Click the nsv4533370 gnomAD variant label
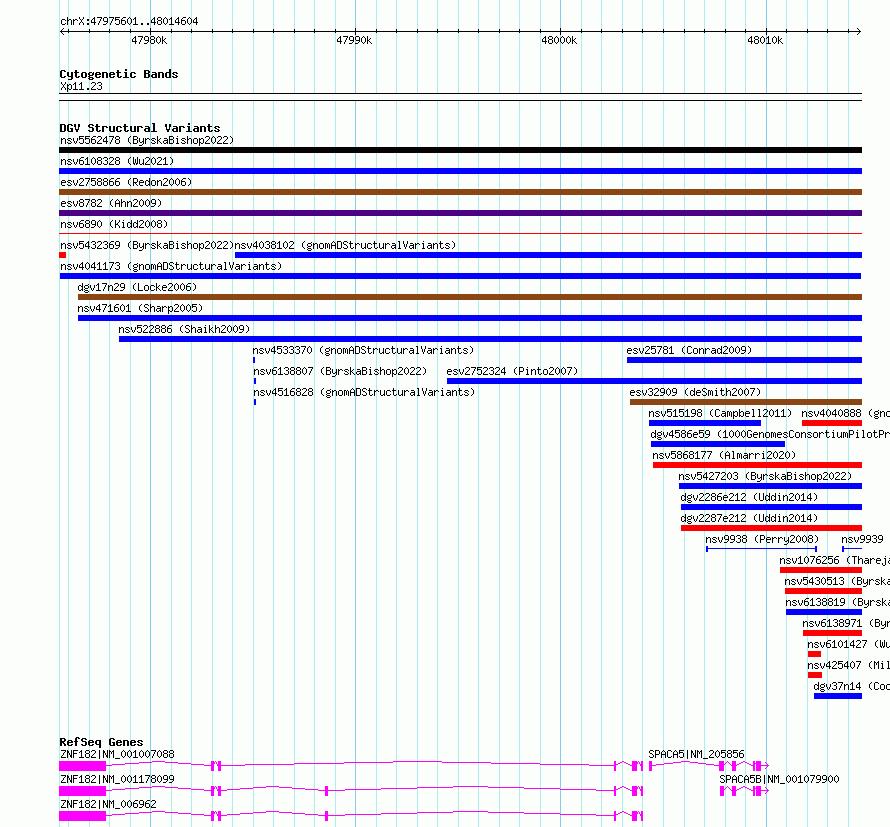 tap(363, 350)
